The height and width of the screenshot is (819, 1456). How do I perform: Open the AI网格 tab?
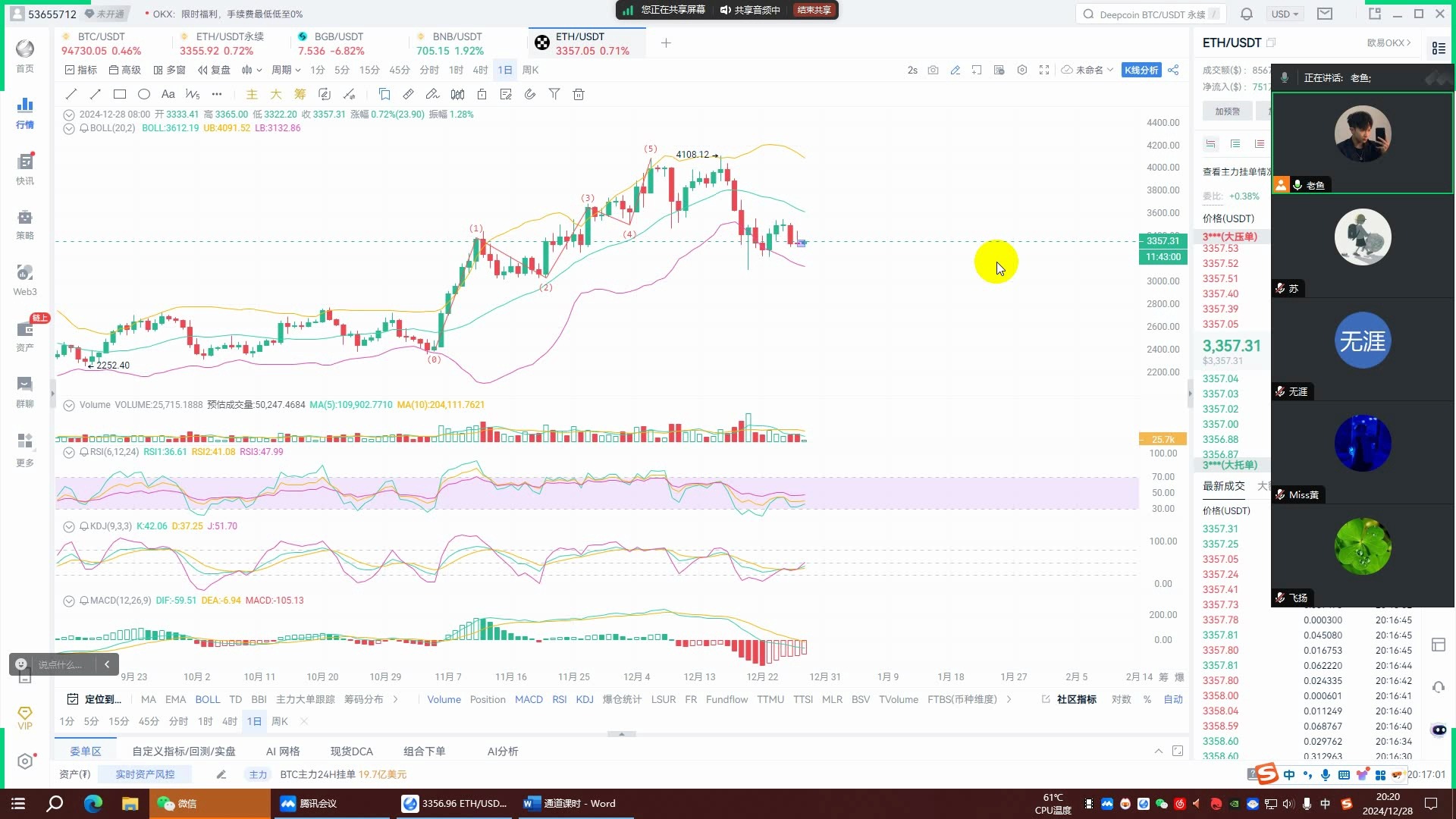pos(283,752)
